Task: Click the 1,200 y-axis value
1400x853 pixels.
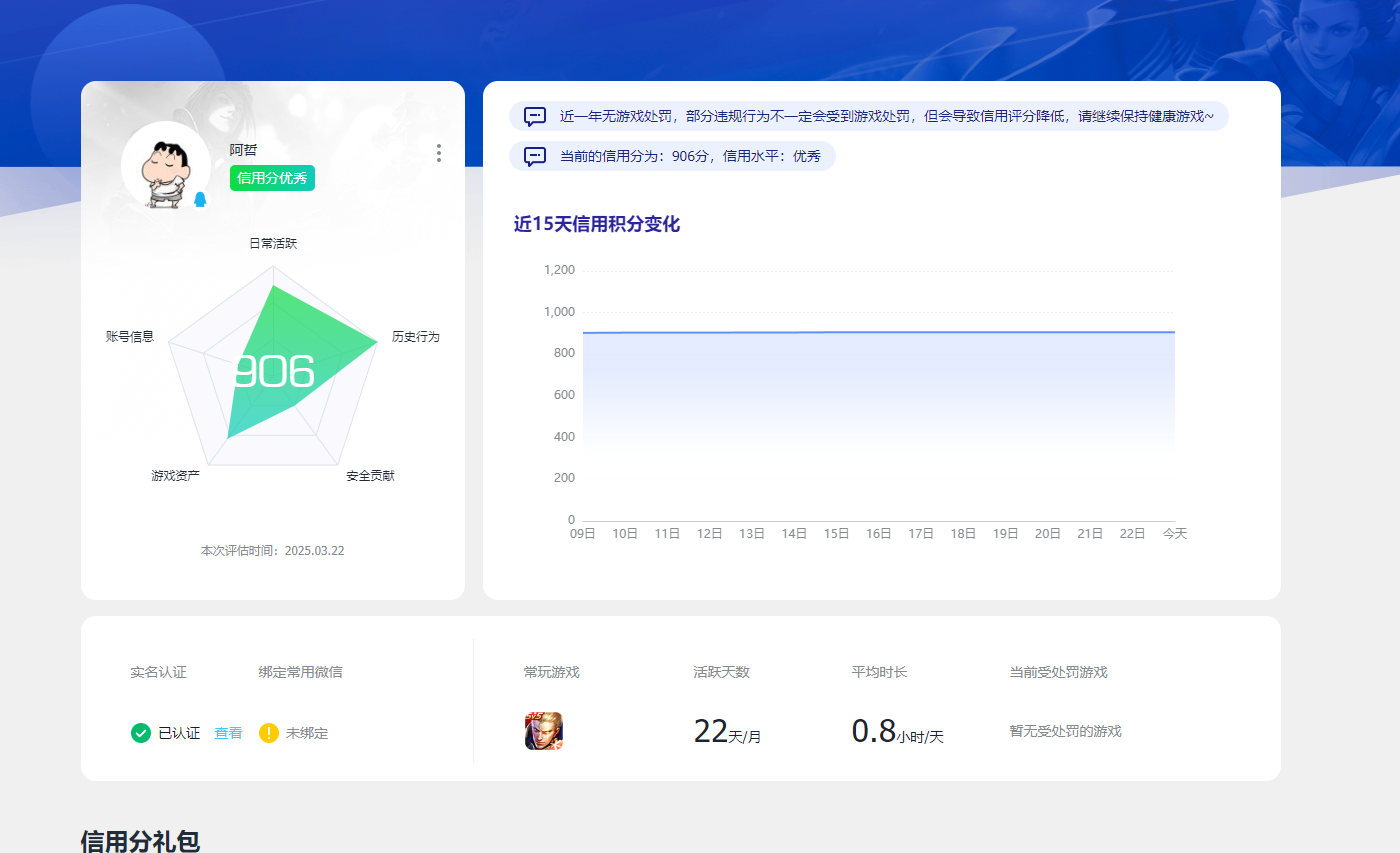Action: point(560,270)
